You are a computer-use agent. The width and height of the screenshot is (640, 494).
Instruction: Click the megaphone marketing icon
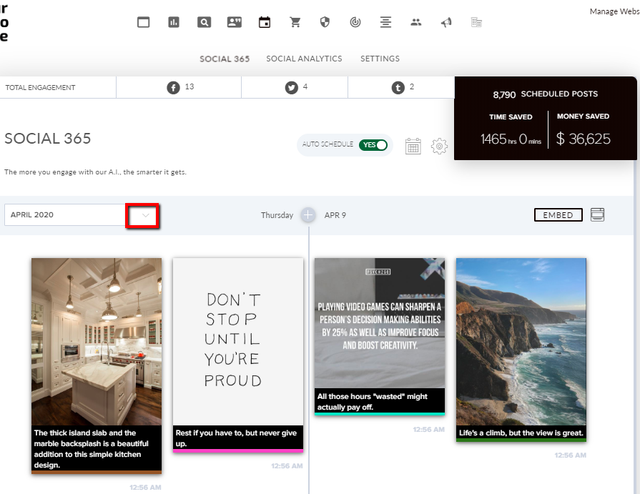click(446, 22)
